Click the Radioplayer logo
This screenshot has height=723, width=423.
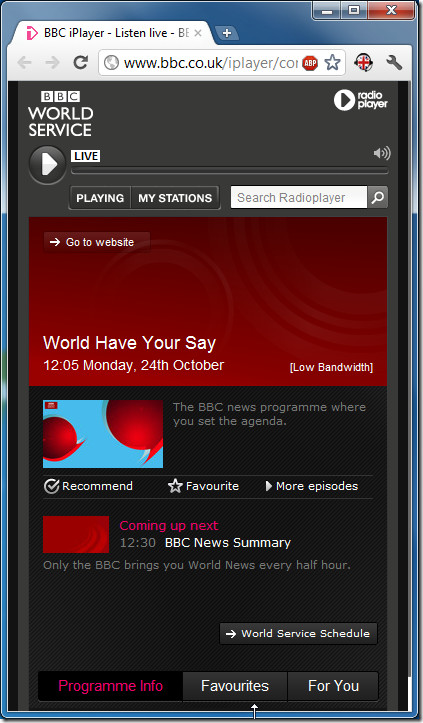(361, 100)
